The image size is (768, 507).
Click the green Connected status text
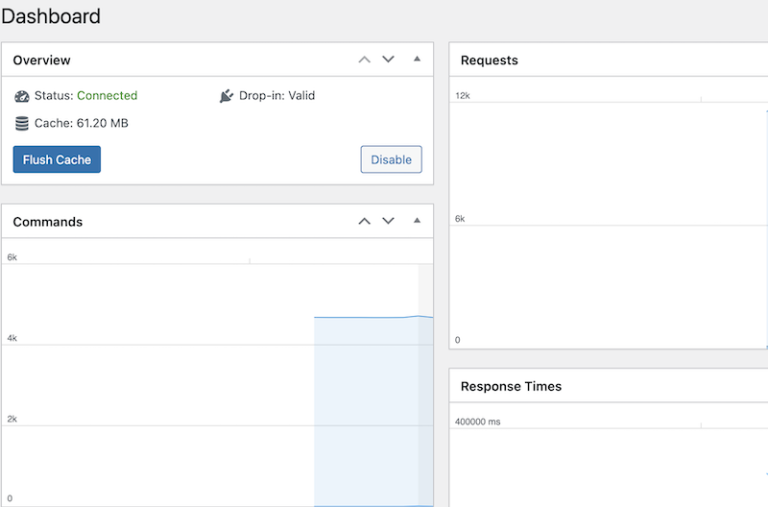tap(107, 96)
